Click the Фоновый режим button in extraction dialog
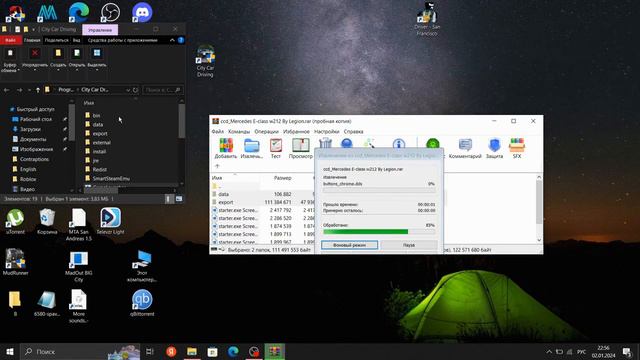The width and height of the screenshot is (640, 360). [349, 245]
